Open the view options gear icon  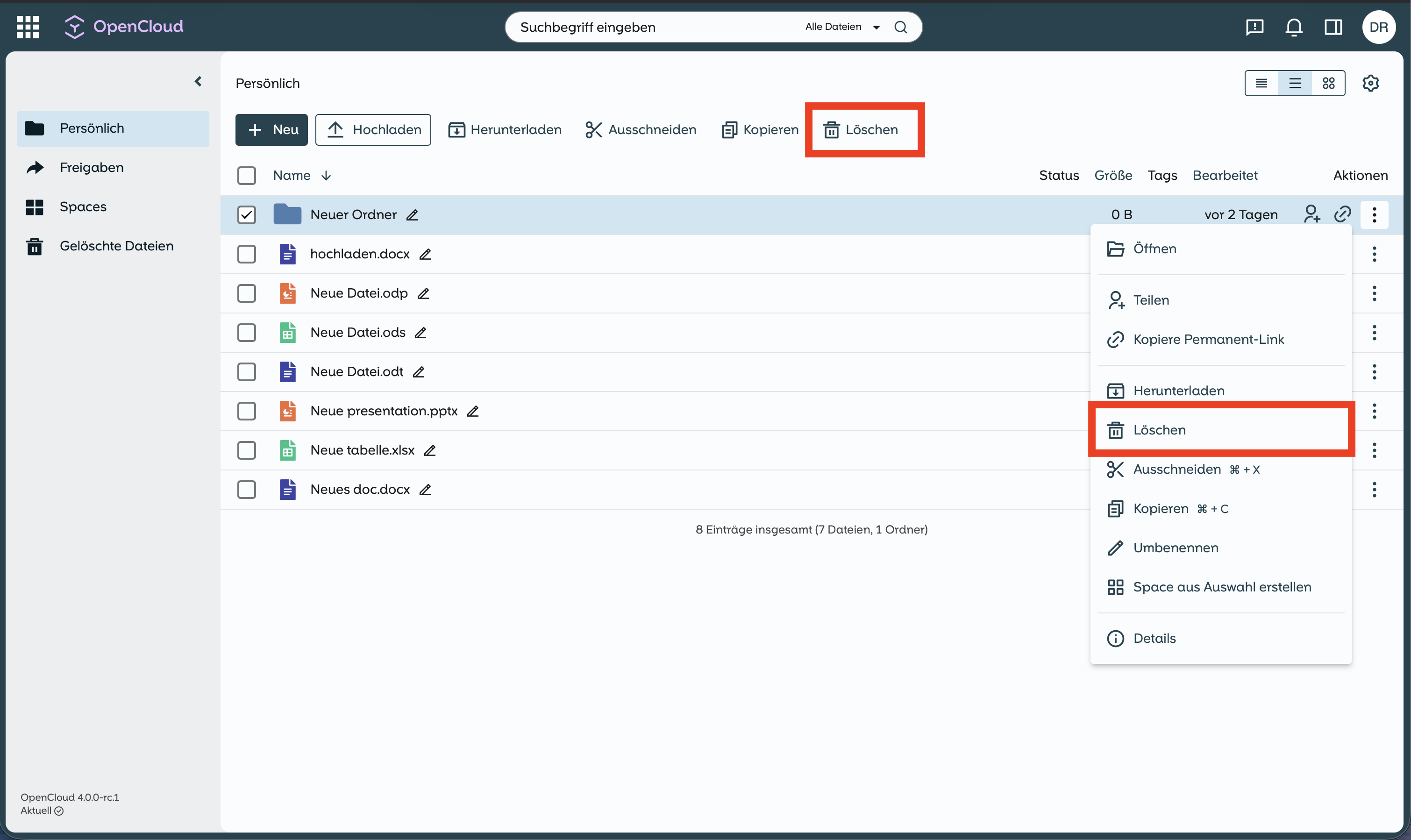point(1370,83)
